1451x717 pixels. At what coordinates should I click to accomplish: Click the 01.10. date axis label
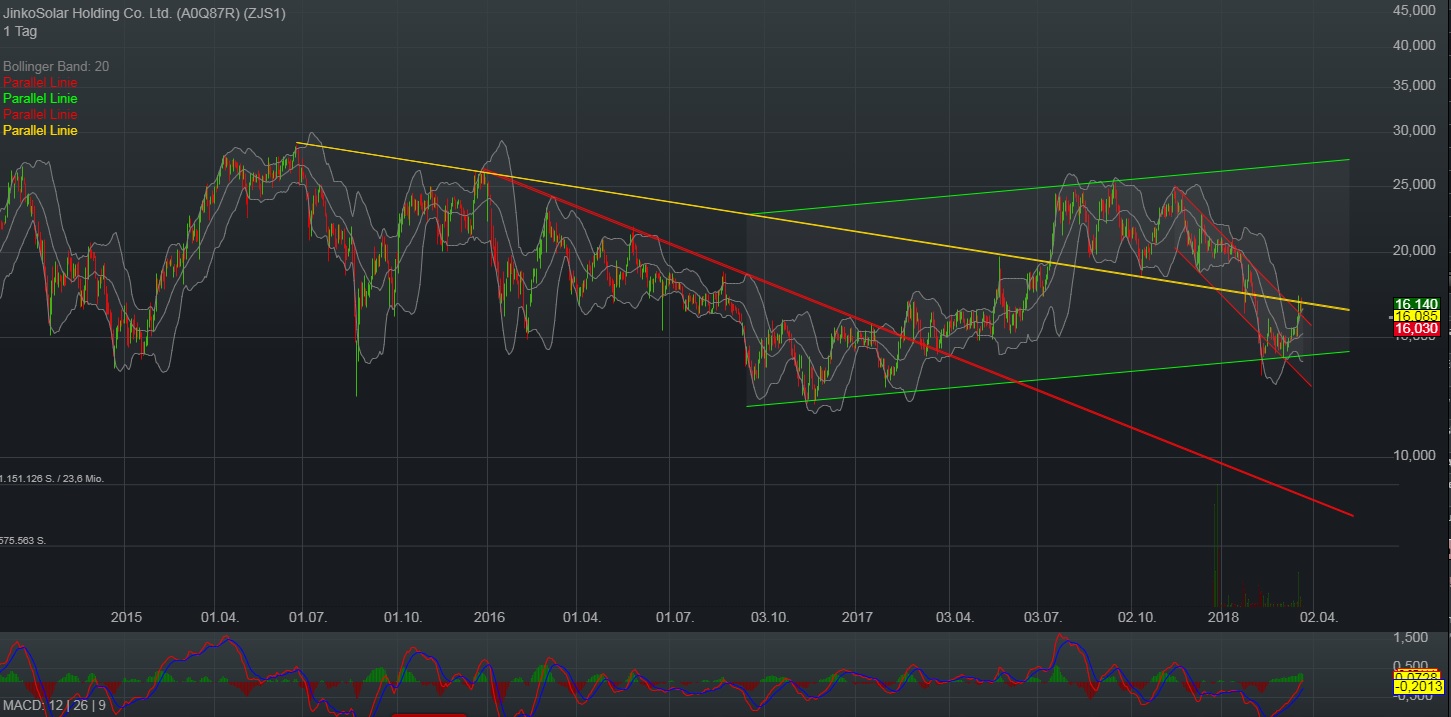(401, 618)
